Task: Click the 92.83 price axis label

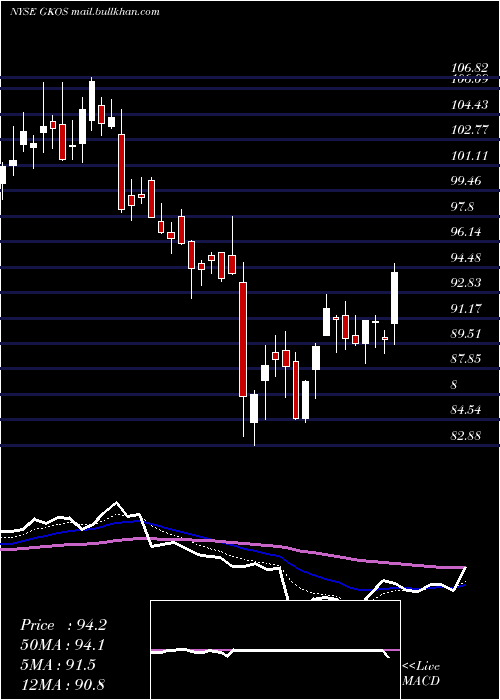Action: click(466, 283)
